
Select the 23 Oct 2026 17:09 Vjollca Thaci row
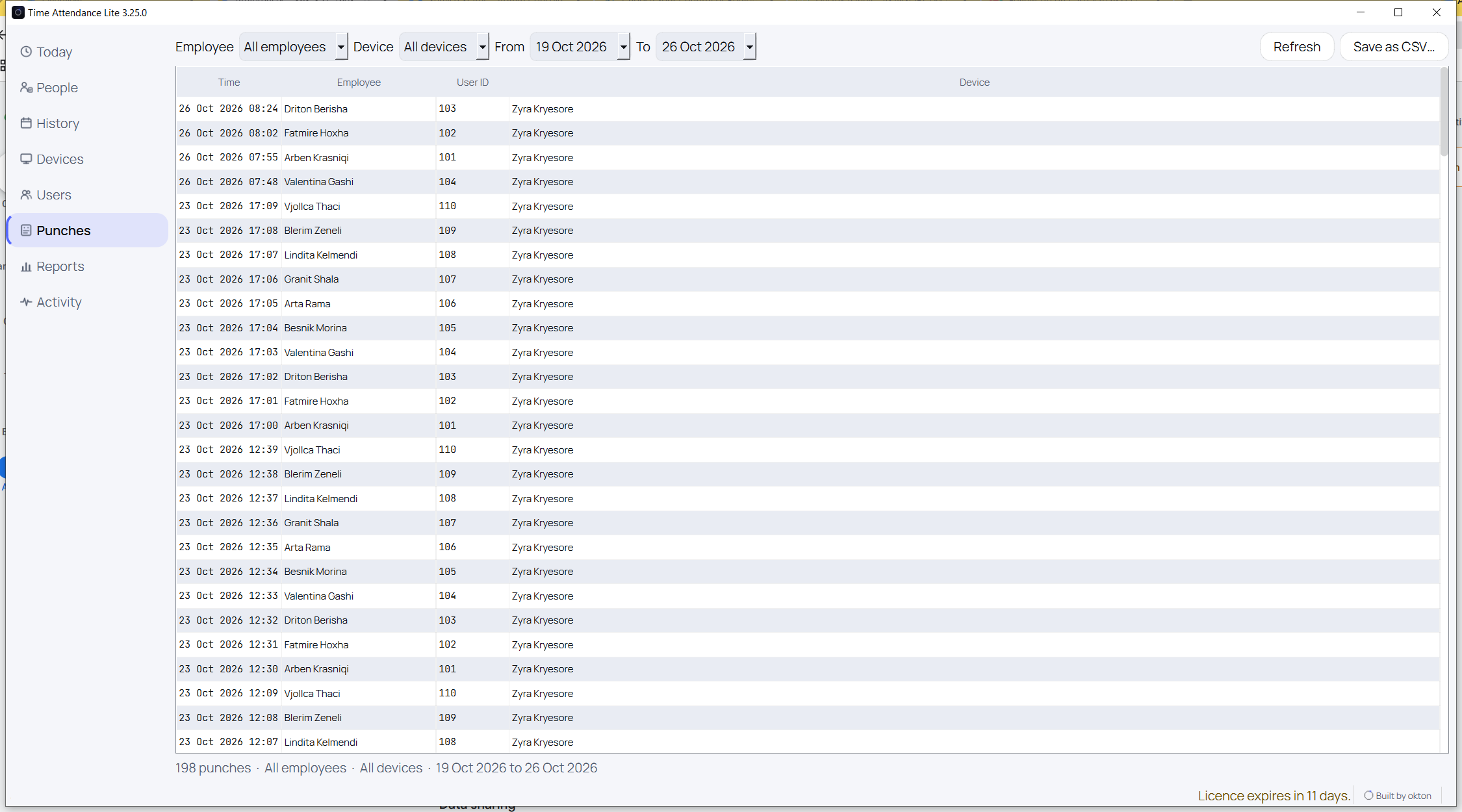[x=808, y=206]
